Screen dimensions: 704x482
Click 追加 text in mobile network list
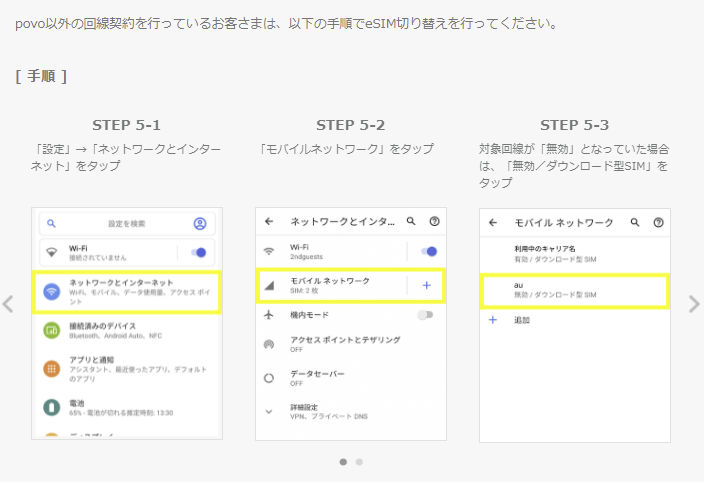[x=522, y=320]
